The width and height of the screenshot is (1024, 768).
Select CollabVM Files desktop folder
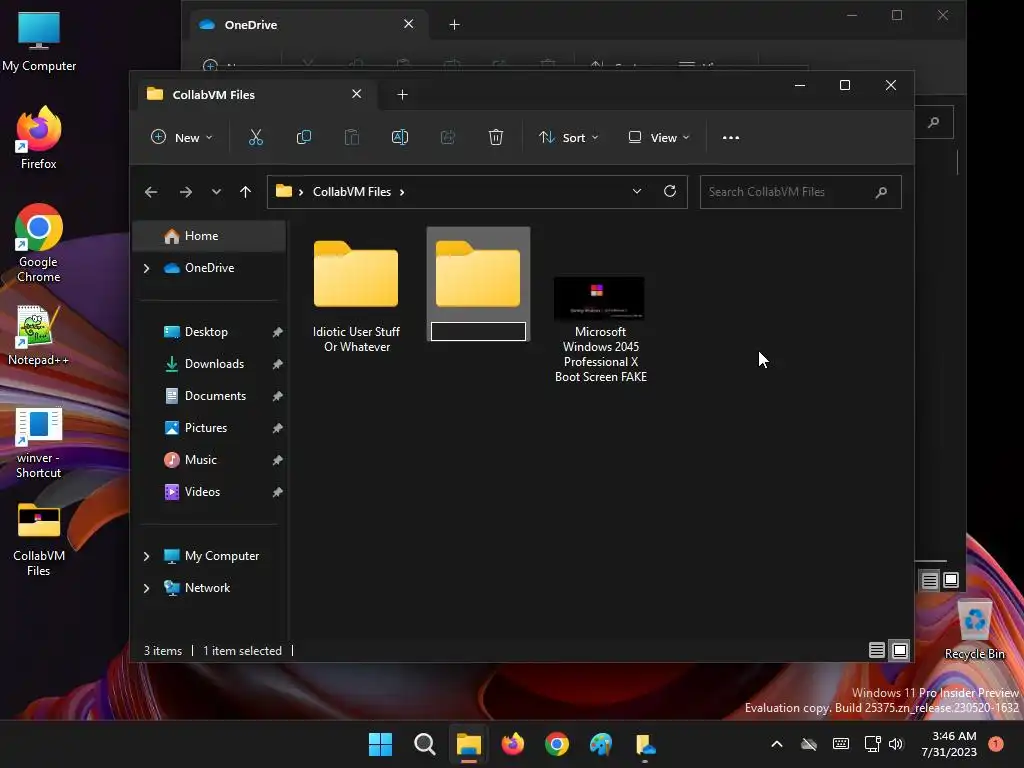click(x=39, y=540)
